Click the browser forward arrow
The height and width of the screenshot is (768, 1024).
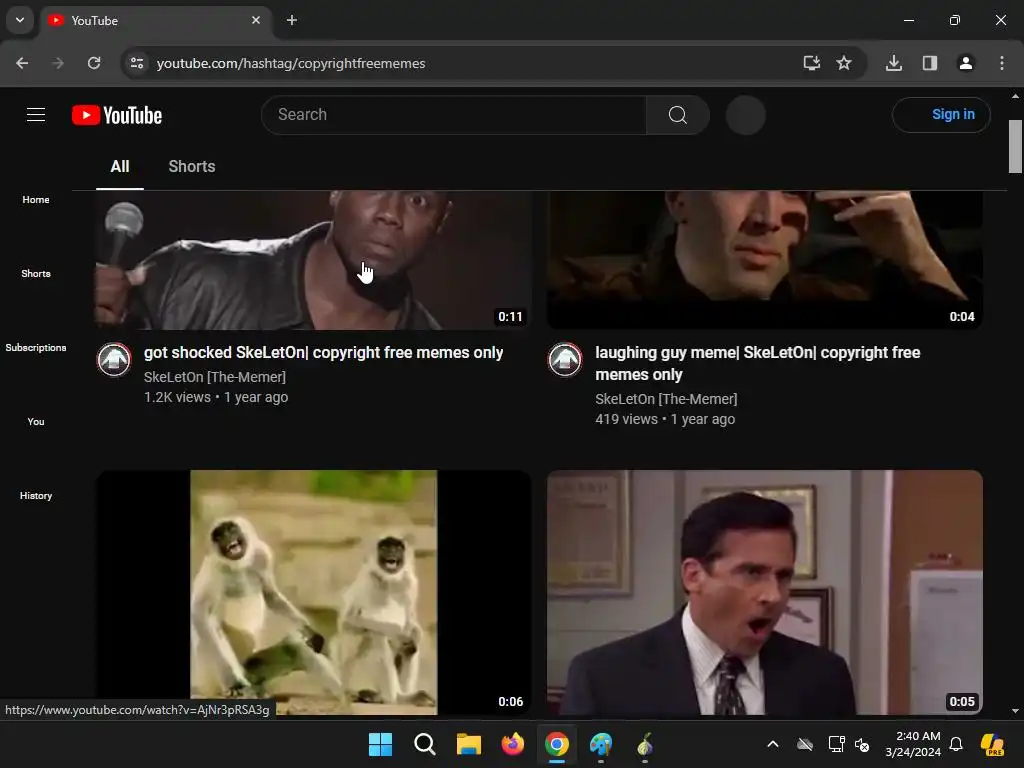click(x=58, y=63)
